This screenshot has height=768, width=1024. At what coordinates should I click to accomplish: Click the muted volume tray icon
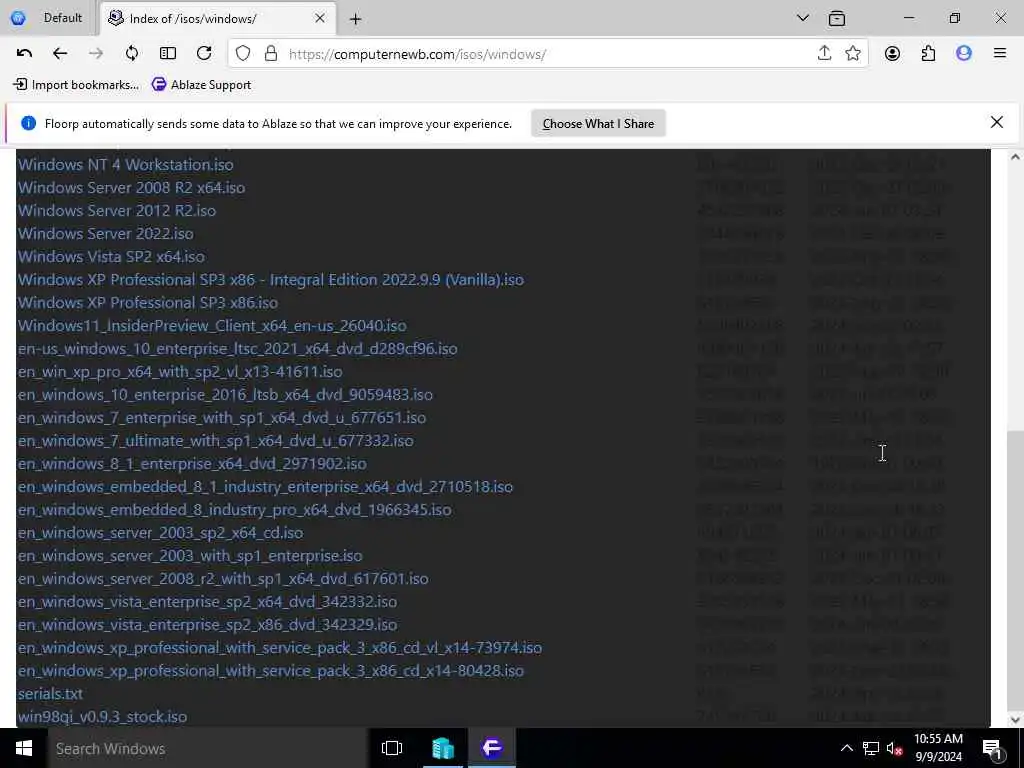(894, 748)
